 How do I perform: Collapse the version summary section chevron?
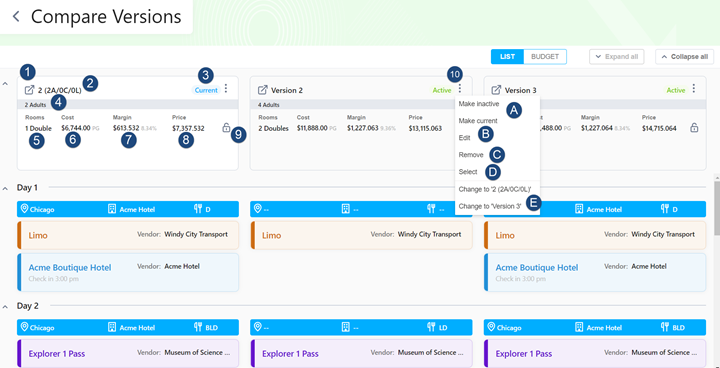tap(5, 84)
